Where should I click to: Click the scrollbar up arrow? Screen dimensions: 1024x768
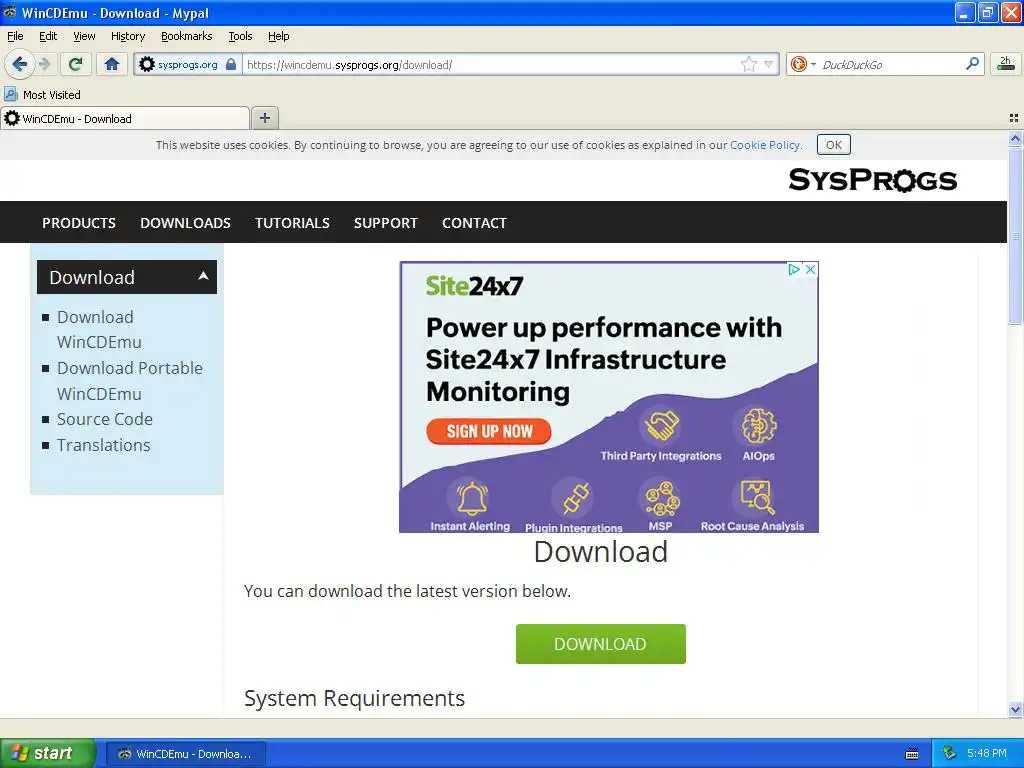click(1015, 138)
